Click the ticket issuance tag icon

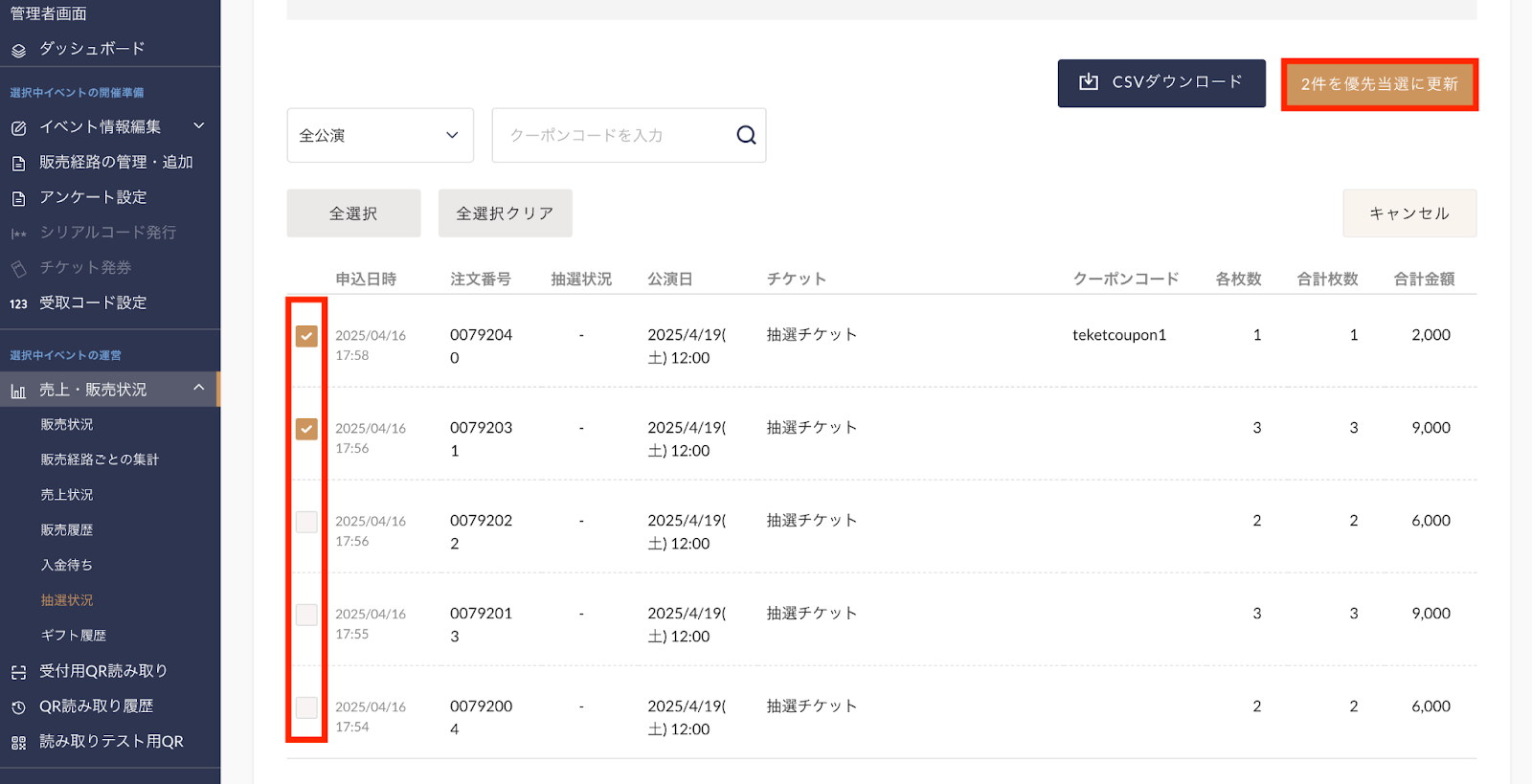coord(18,269)
